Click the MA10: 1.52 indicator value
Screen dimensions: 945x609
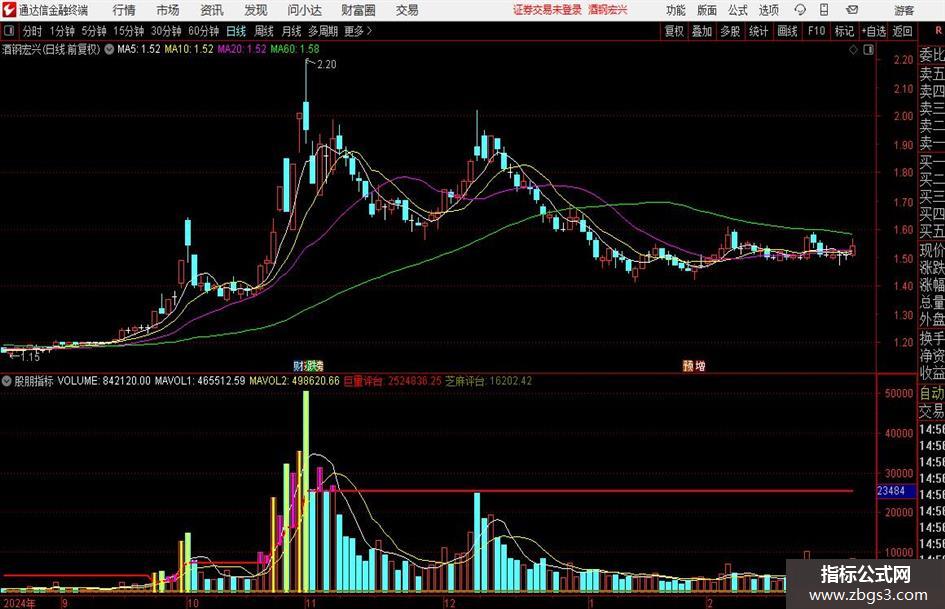(189, 49)
